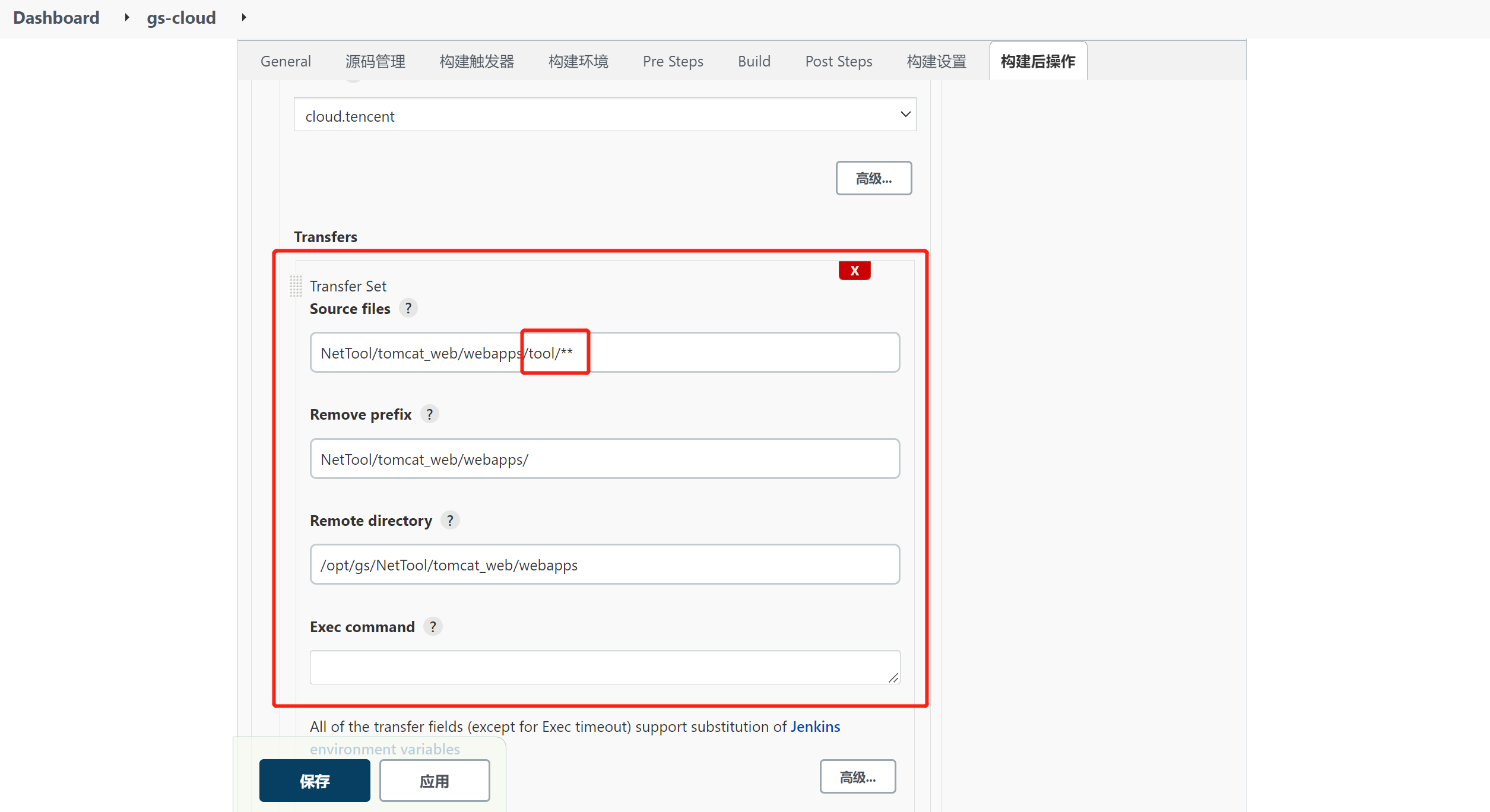Open help for Remote directory
Image resolution: width=1490 pixels, height=812 pixels.
pos(450,521)
